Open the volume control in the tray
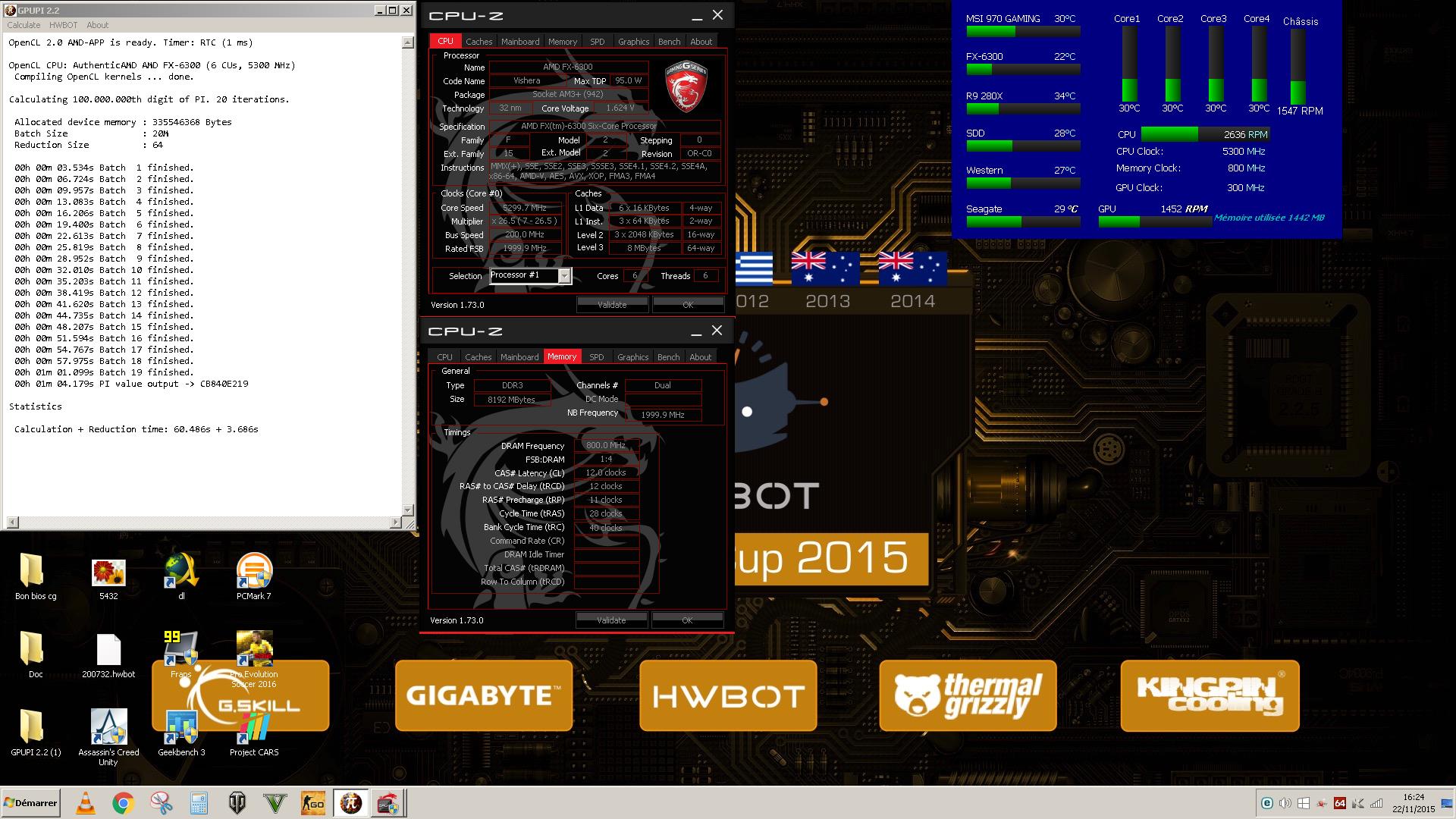 (x=1285, y=803)
